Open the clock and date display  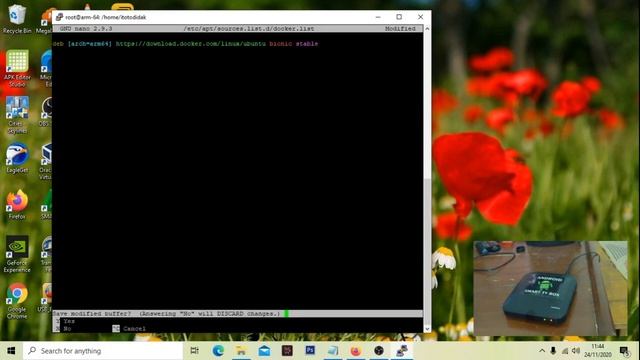[598, 351]
